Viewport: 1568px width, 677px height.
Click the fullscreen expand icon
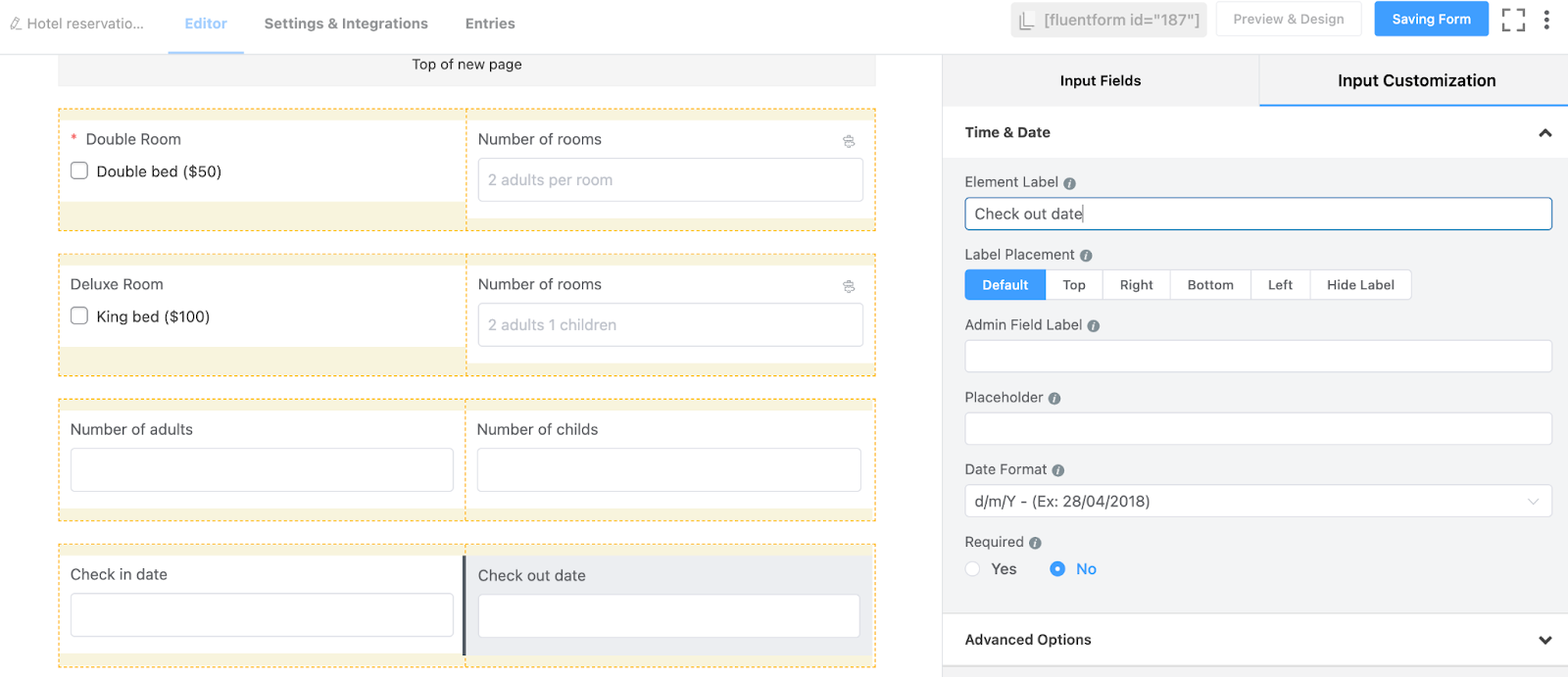tap(1513, 20)
